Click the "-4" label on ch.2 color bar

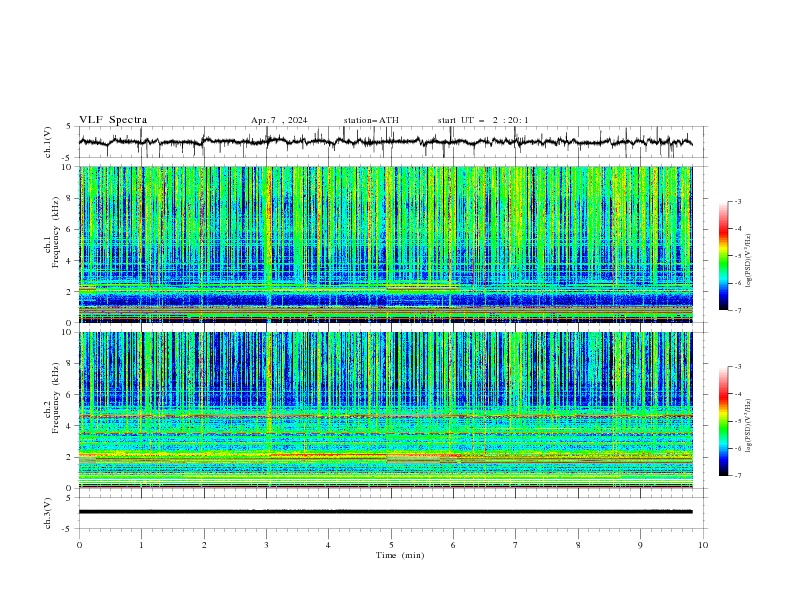737,394
